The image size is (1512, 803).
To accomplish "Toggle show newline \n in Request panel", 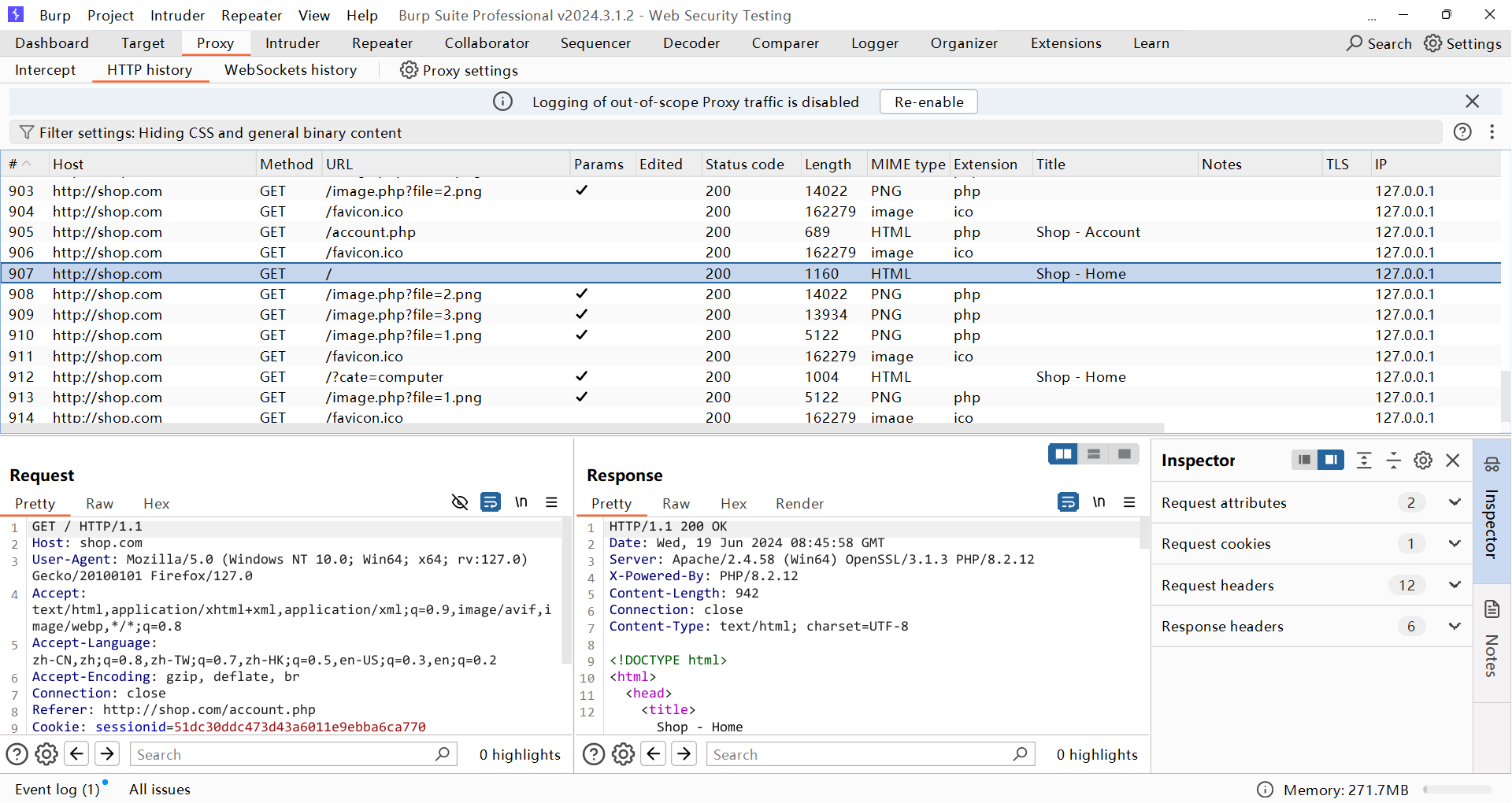I will pyautogui.click(x=521, y=502).
